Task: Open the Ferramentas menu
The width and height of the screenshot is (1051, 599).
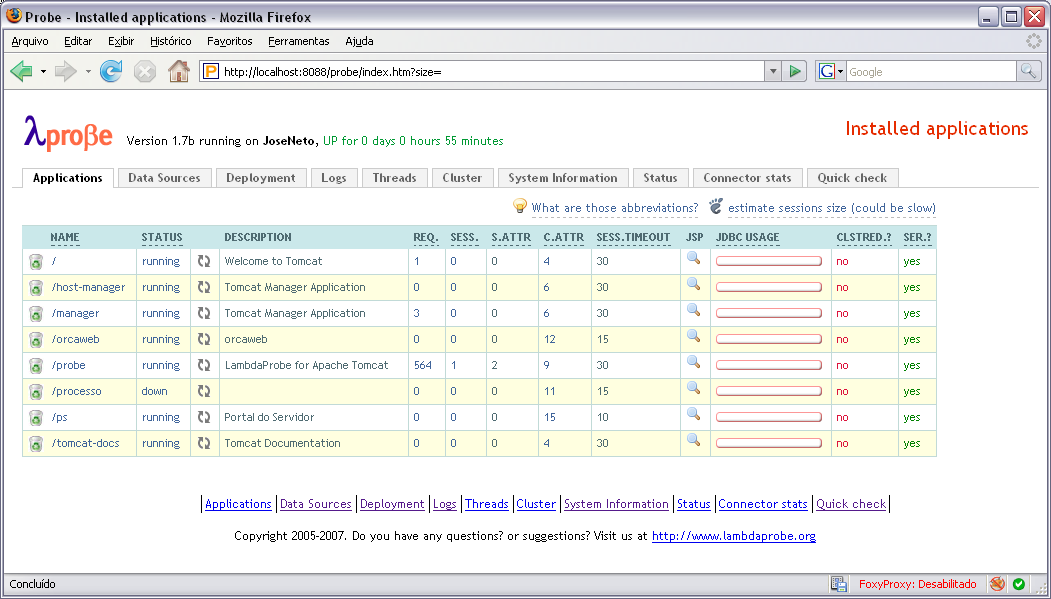Action: point(298,41)
